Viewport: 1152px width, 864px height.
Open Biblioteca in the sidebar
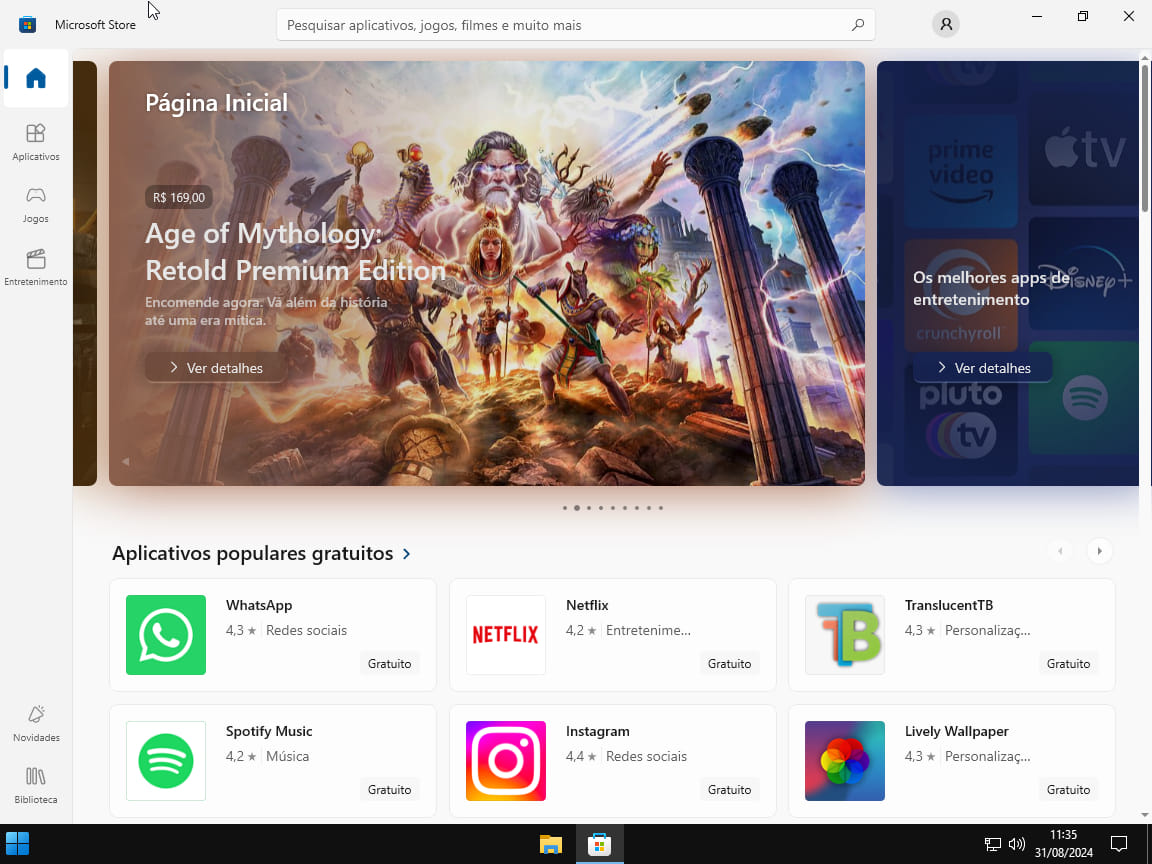[x=35, y=785]
